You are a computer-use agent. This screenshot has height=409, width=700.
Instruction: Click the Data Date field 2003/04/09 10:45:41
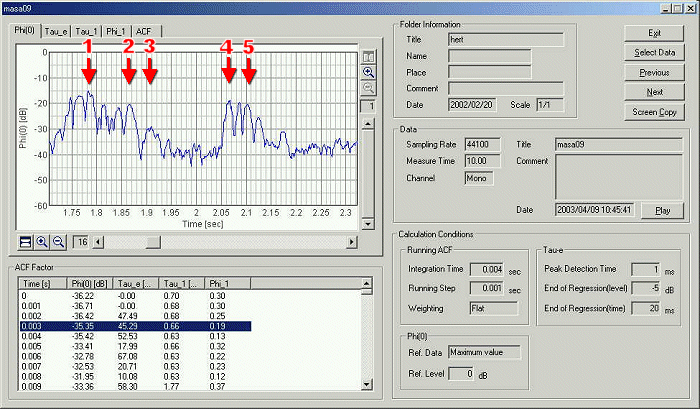coord(595,210)
